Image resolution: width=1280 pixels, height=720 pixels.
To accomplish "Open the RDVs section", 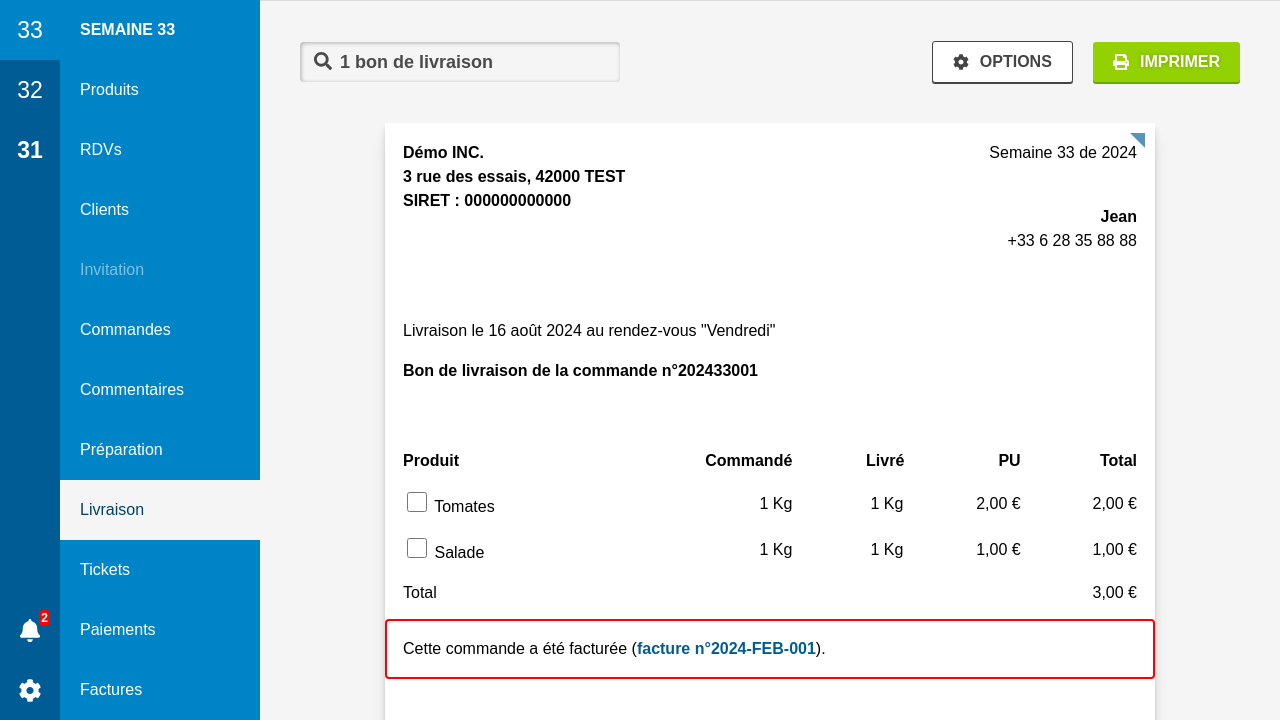I will click(x=101, y=150).
